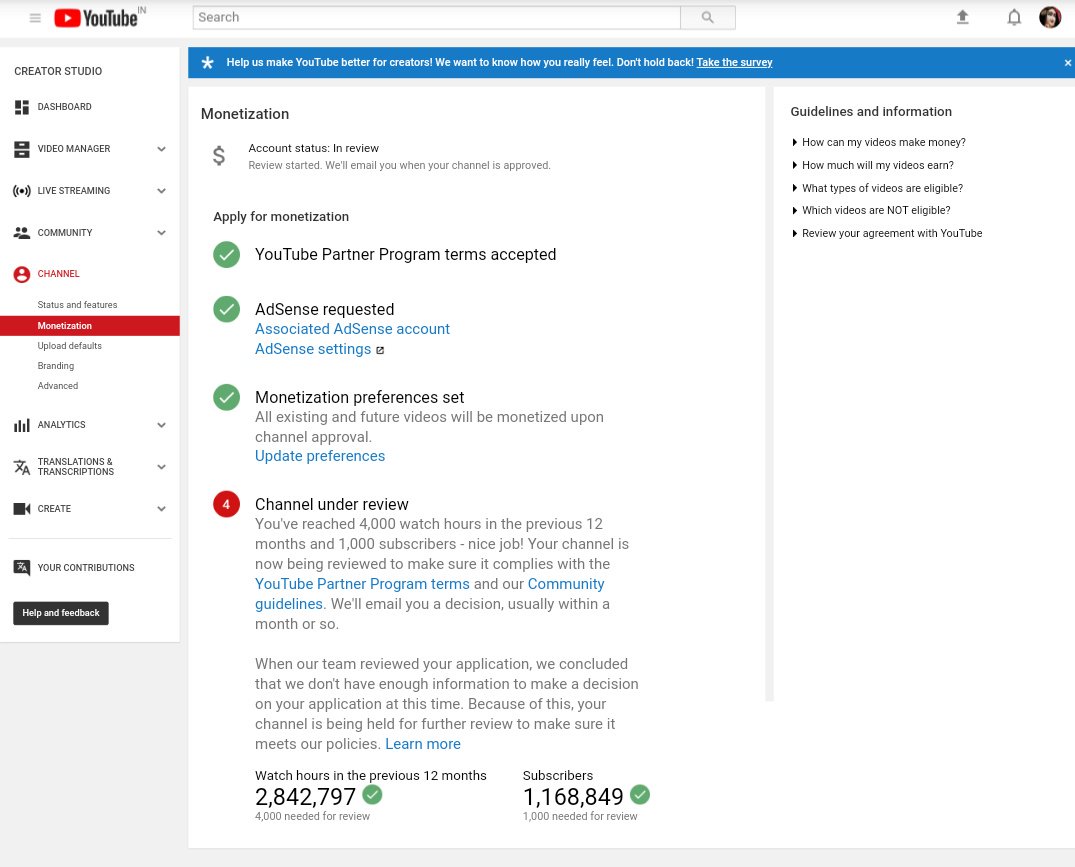This screenshot has width=1075, height=867.
Task: Click green check beside Partner Program terms
Action: point(226,254)
